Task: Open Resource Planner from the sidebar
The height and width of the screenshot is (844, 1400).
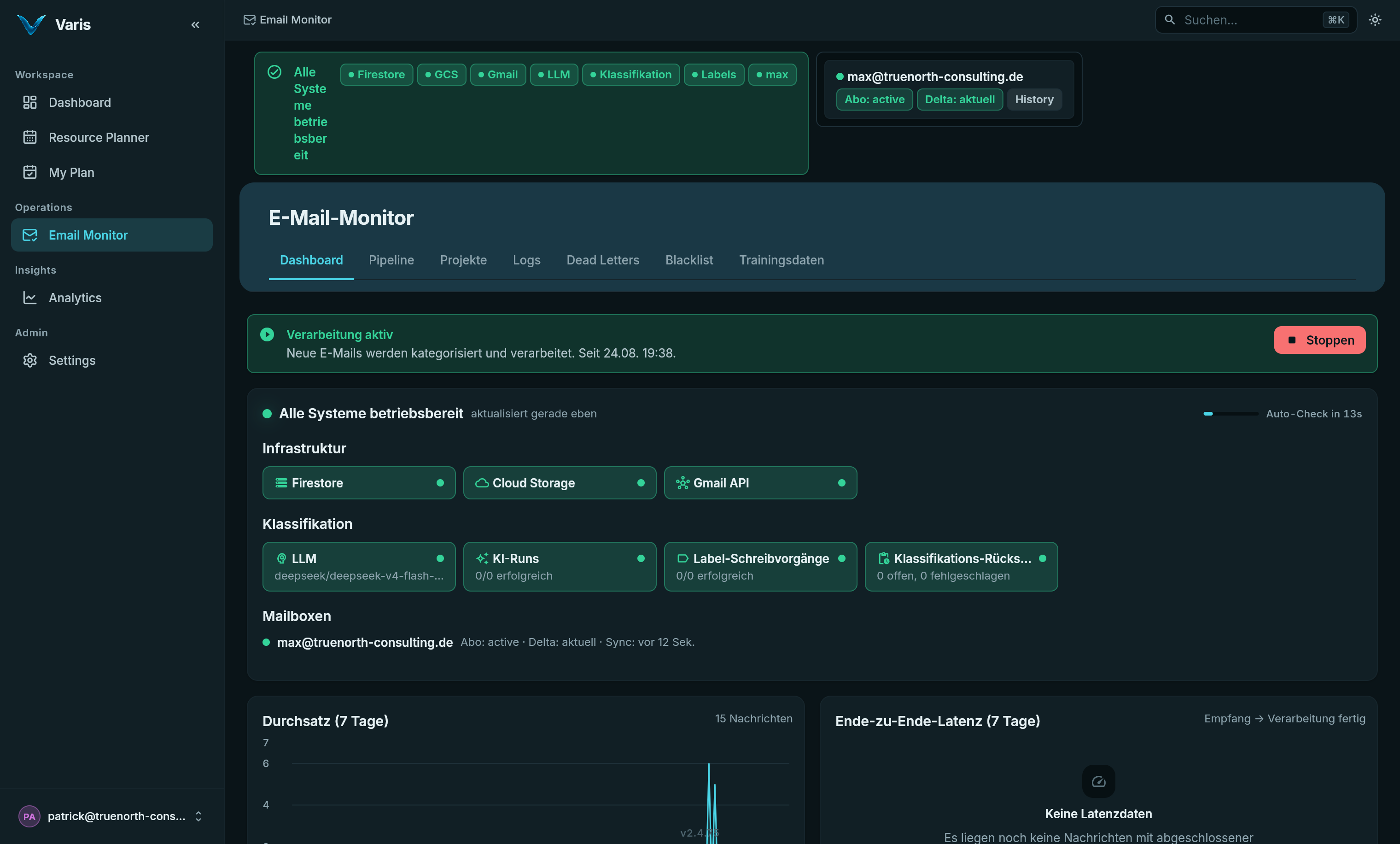Action: pyautogui.click(x=112, y=137)
